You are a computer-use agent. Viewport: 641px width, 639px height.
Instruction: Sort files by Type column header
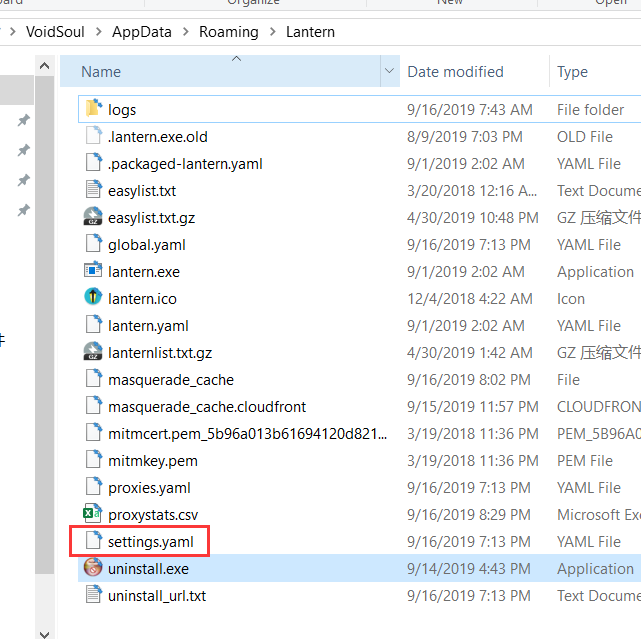(595, 71)
